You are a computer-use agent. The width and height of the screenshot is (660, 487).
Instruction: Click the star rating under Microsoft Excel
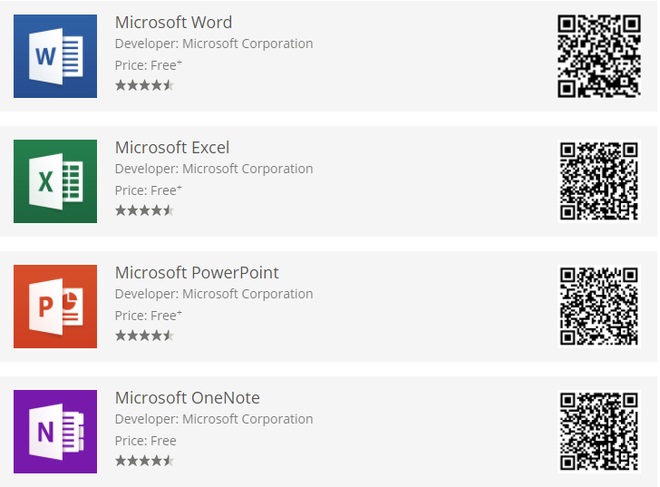(144, 210)
